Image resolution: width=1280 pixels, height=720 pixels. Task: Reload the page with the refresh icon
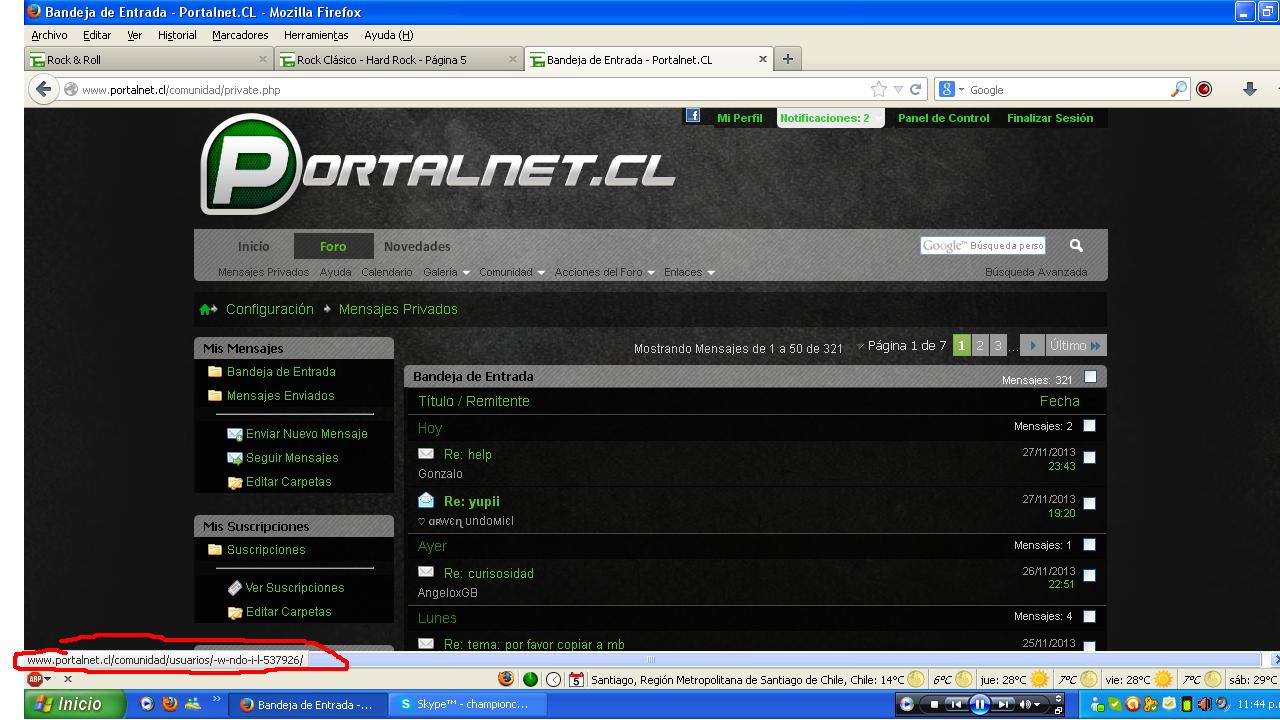tap(916, 89)
